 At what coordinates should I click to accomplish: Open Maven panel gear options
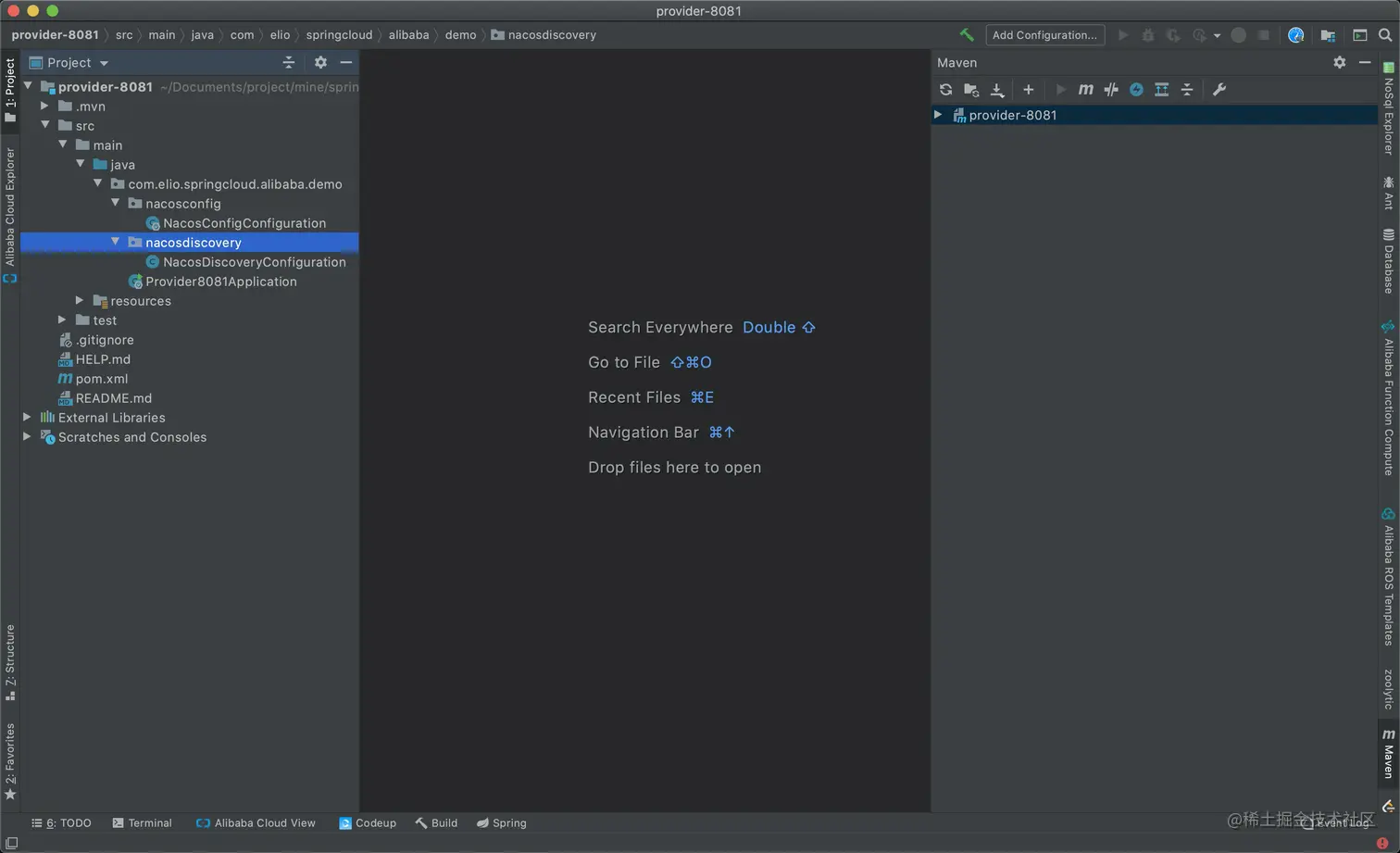click(1340, 62)
